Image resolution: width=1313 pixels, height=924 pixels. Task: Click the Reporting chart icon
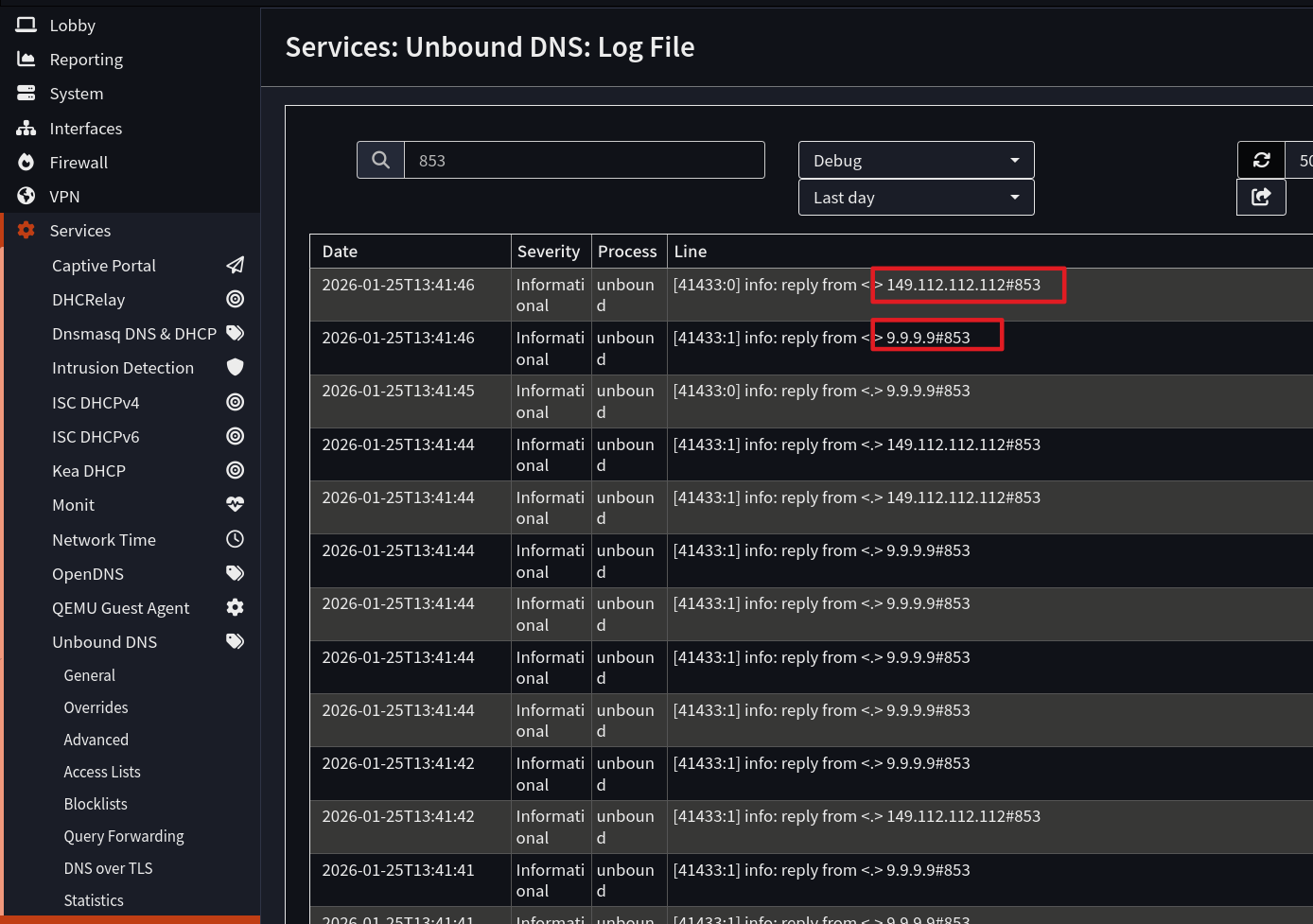(26, 59)
